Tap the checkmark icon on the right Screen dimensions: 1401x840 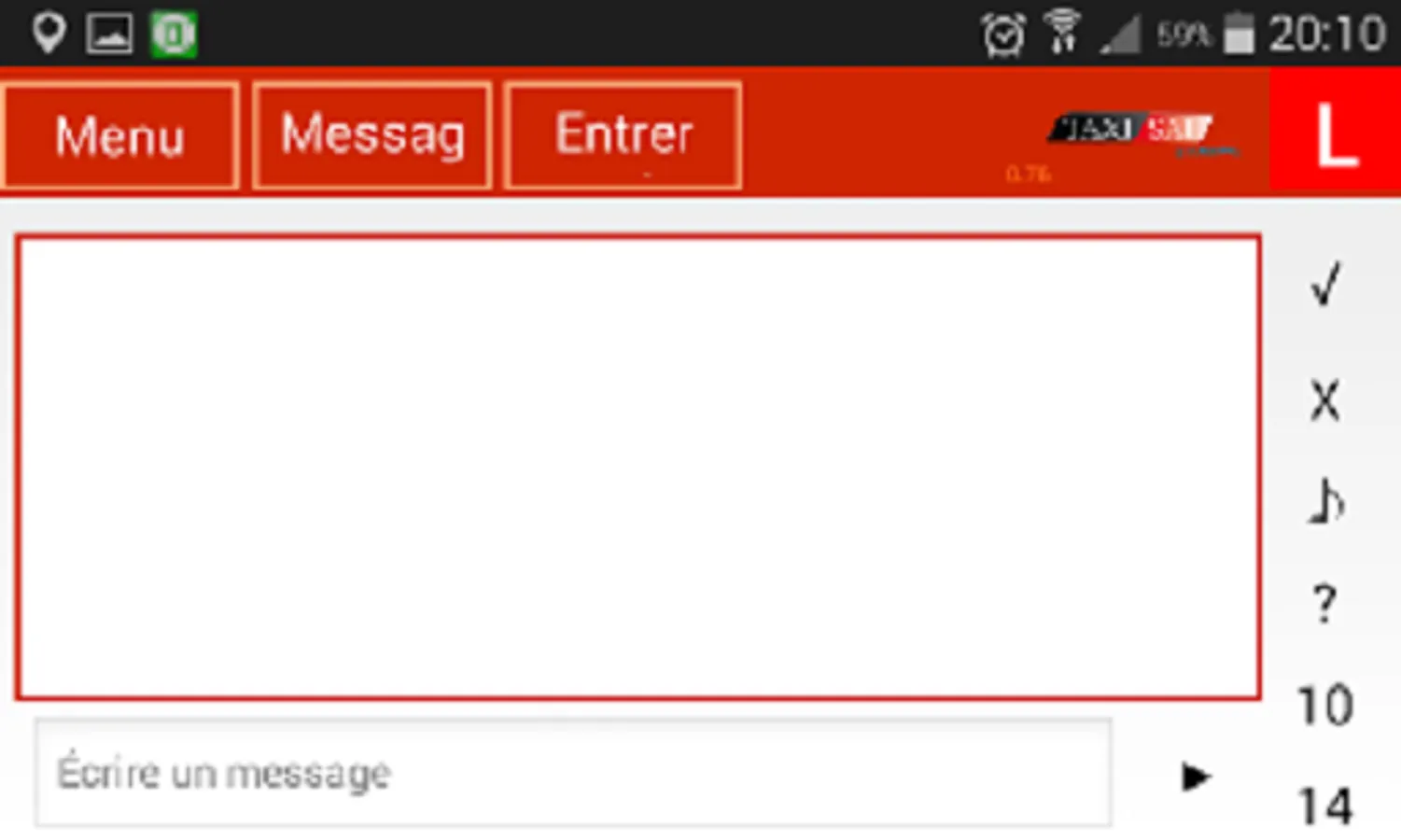click(x=1325, y=284)
